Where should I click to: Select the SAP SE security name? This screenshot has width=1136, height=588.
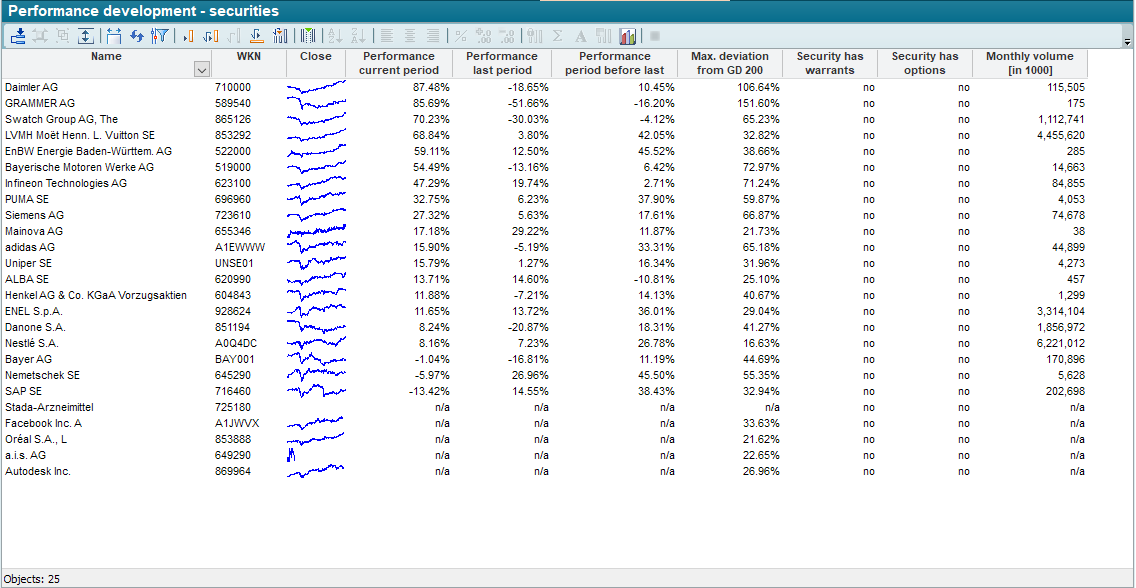pyautogui.click(x=24, y=392)
